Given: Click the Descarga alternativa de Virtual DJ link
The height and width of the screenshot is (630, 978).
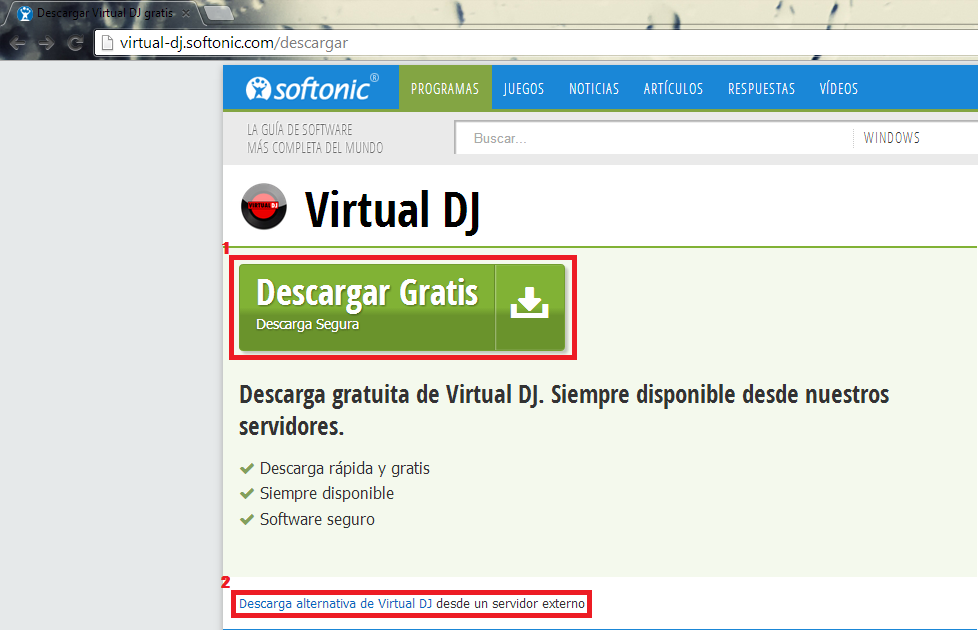Looking at the screenshot, I should pyautogui.click(x=336, y=604).
